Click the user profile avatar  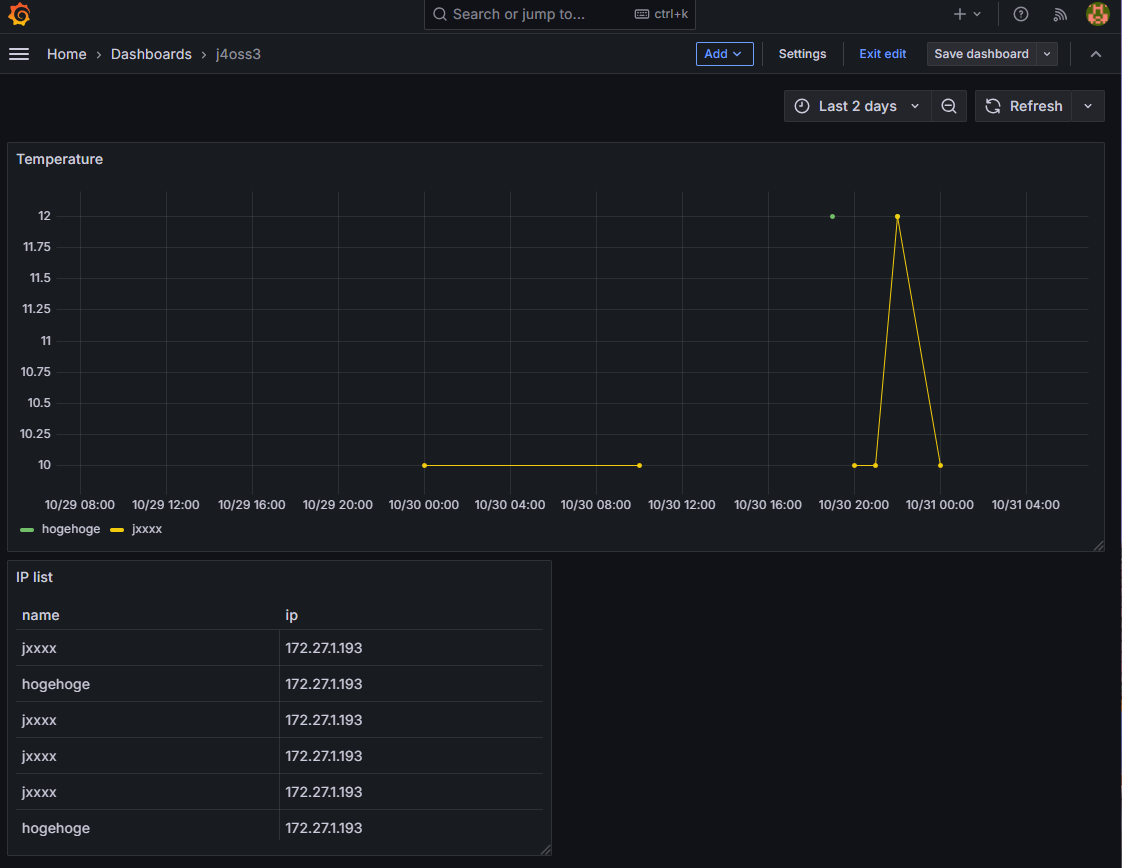pos(1098,15)
